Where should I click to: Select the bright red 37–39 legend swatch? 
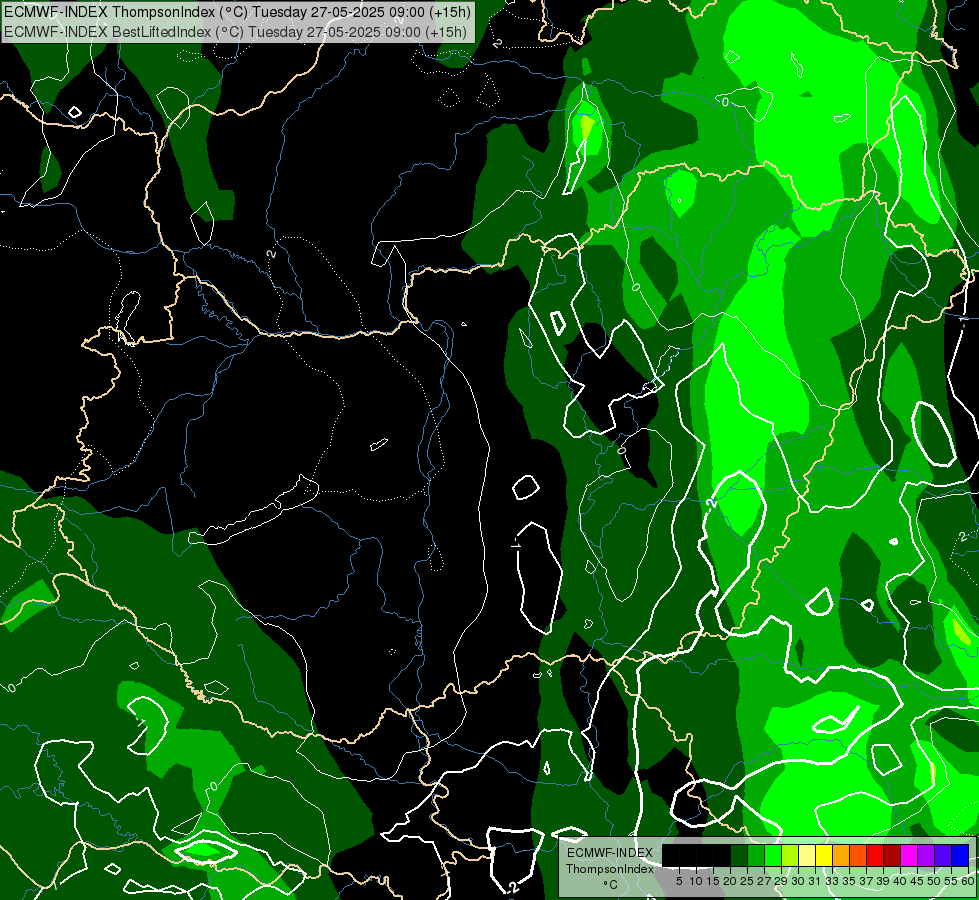(x=875, y=855)
